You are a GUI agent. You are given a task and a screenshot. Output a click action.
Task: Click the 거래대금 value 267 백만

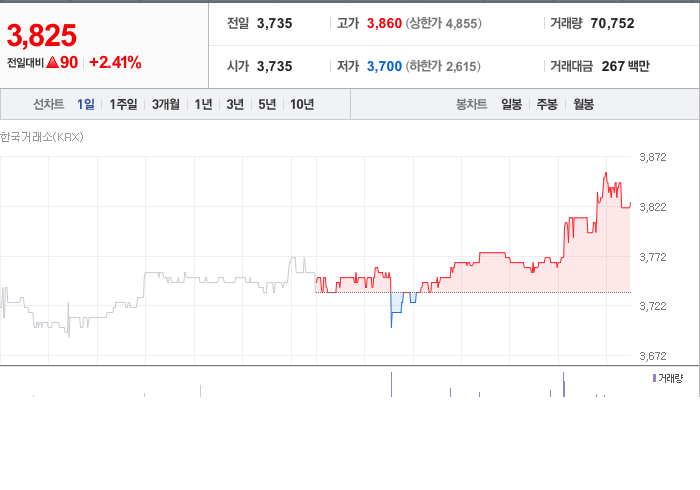[625, 66]
